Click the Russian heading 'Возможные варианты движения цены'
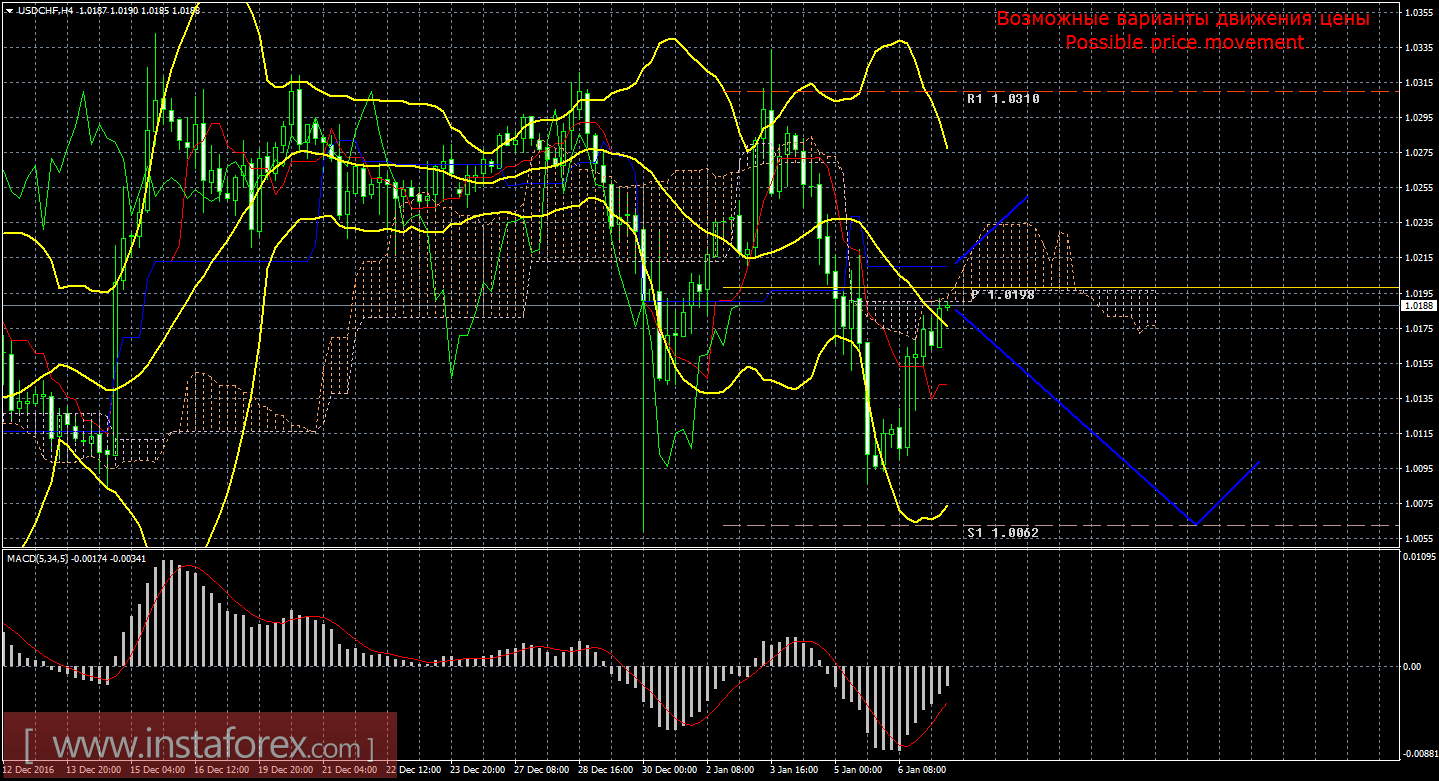The height and width of the screenshot is (781, 1439). [x=1183, y=19]
